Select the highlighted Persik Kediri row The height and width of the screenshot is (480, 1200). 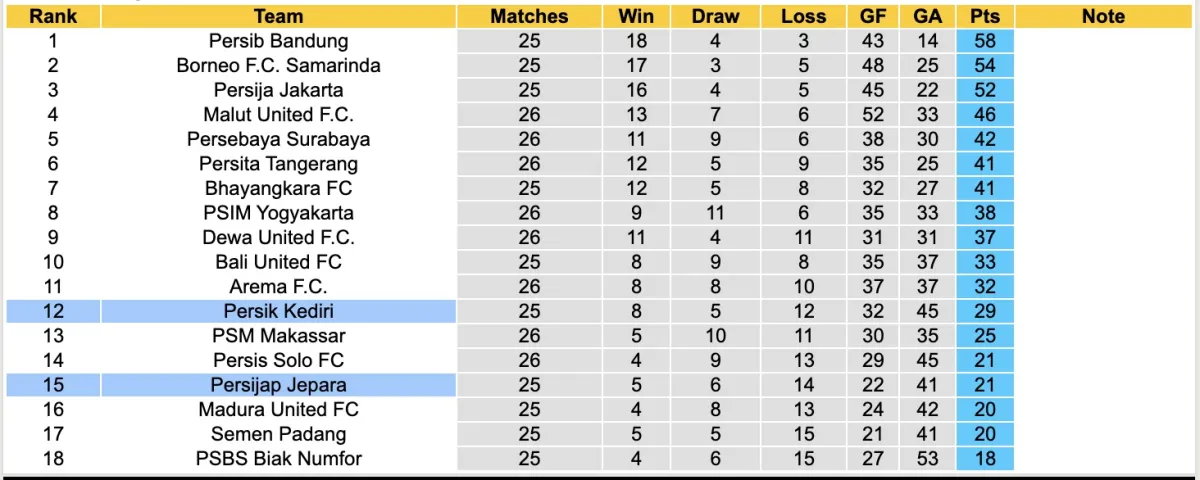coord(278,311)
